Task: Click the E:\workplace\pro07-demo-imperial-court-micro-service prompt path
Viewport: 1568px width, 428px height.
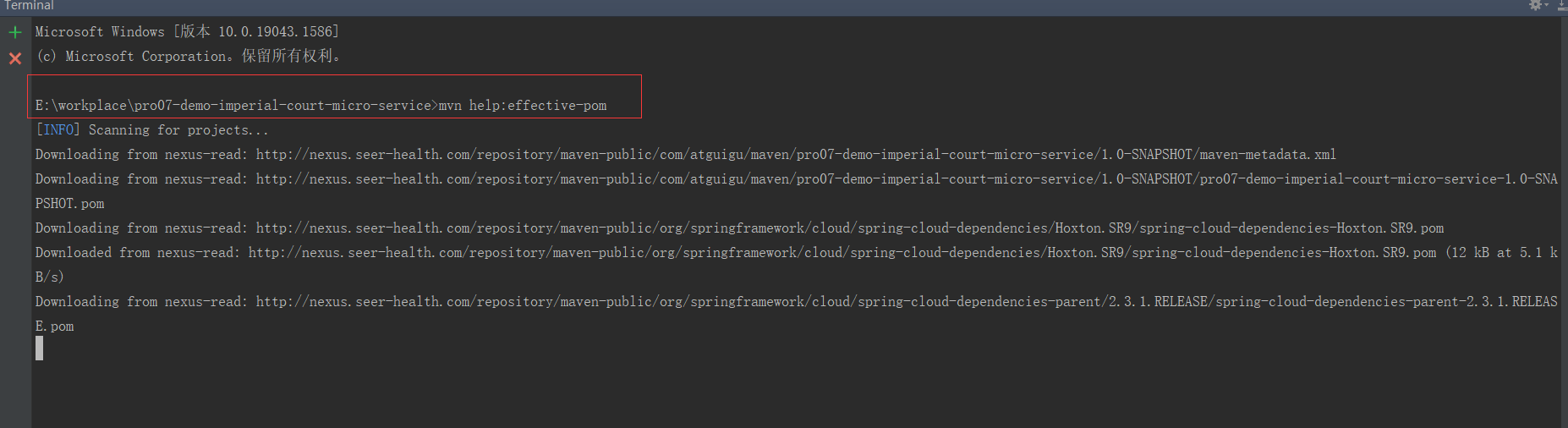Action: click(x=233, y=106)
